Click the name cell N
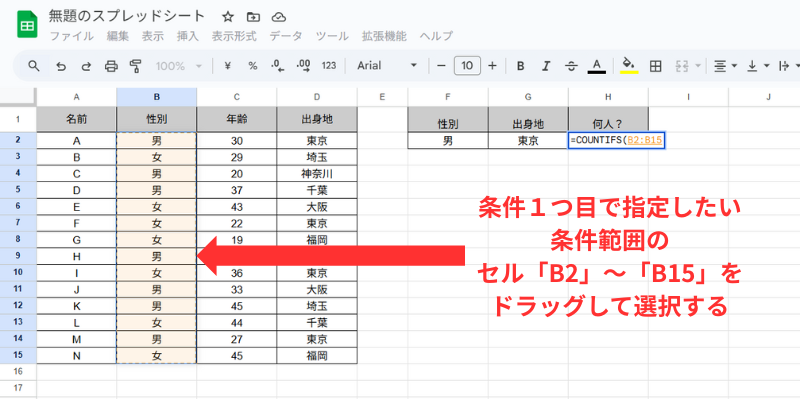This screenshot has height=399, width=800. pos(77,356)
